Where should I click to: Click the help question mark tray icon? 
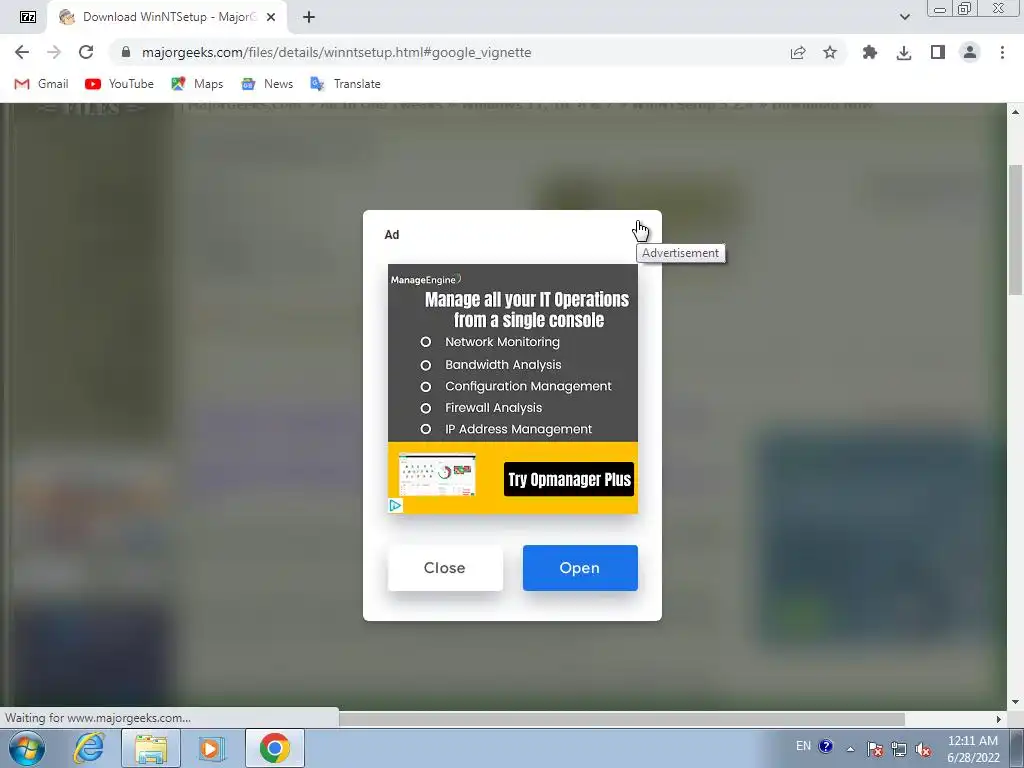pyautogui.click(x=825, y=746)
